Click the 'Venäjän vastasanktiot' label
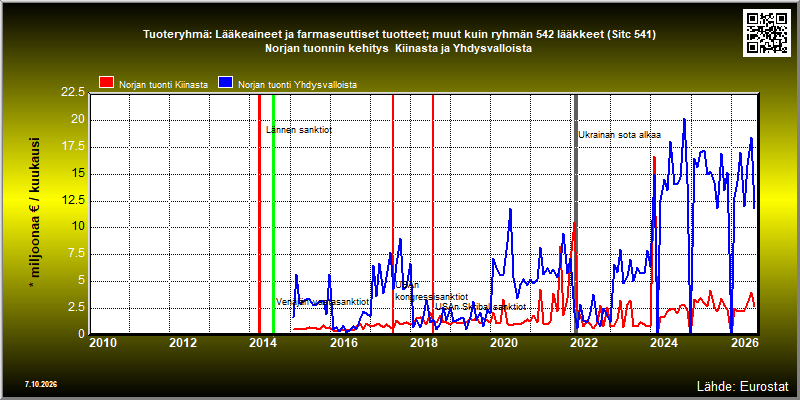The image size is (800, 400). point(322,302)
